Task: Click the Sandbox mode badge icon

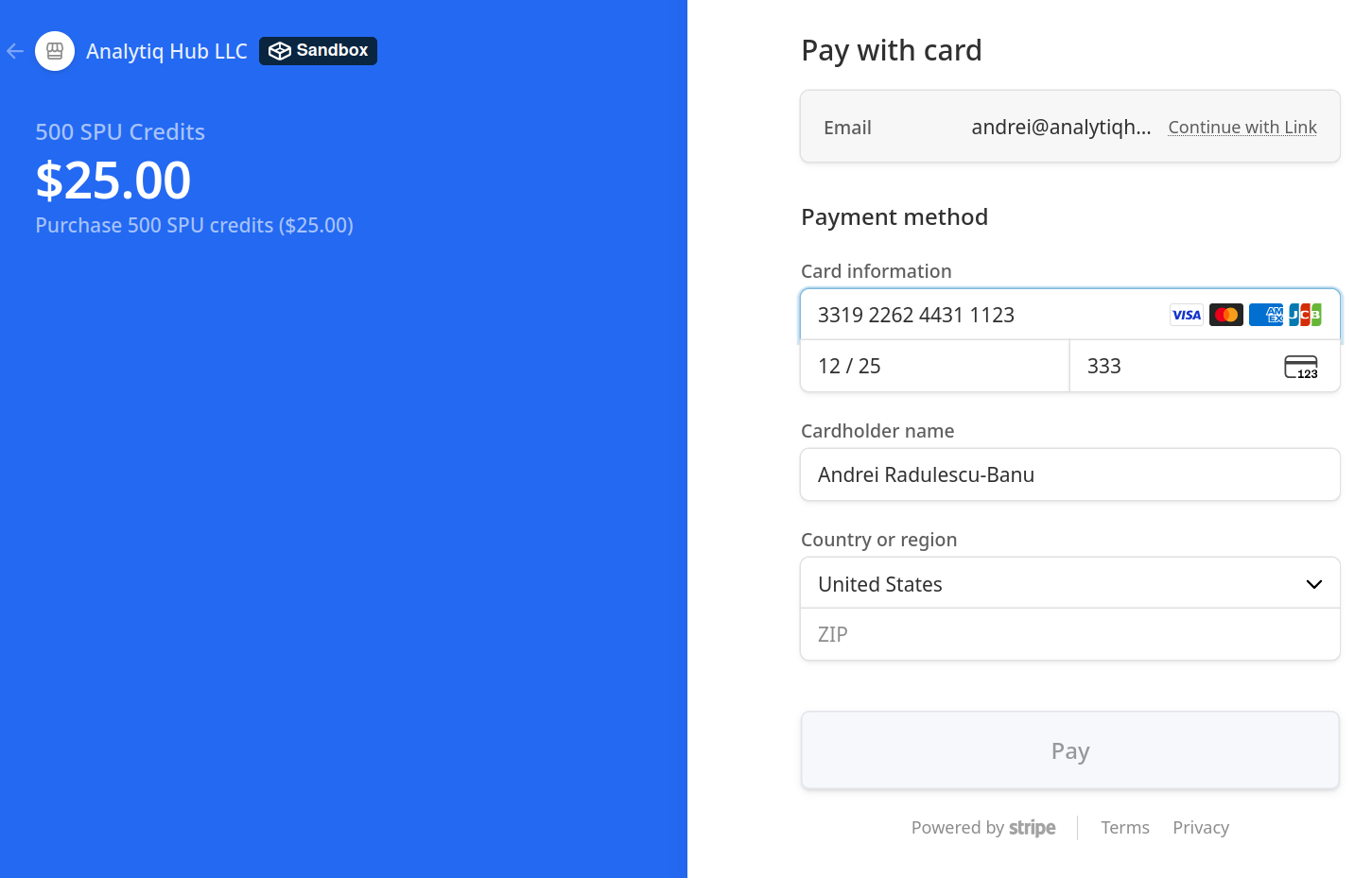Action: 280,51
